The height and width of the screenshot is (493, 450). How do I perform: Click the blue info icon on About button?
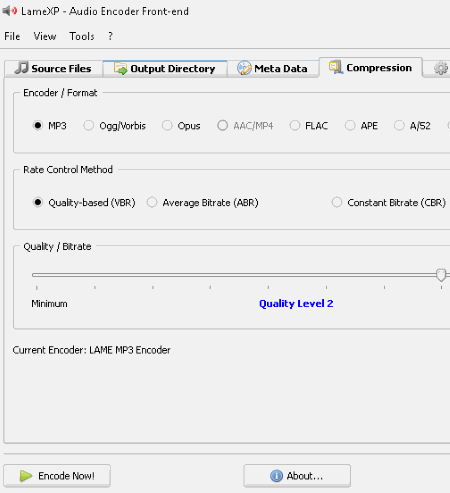tap(276, 476)
